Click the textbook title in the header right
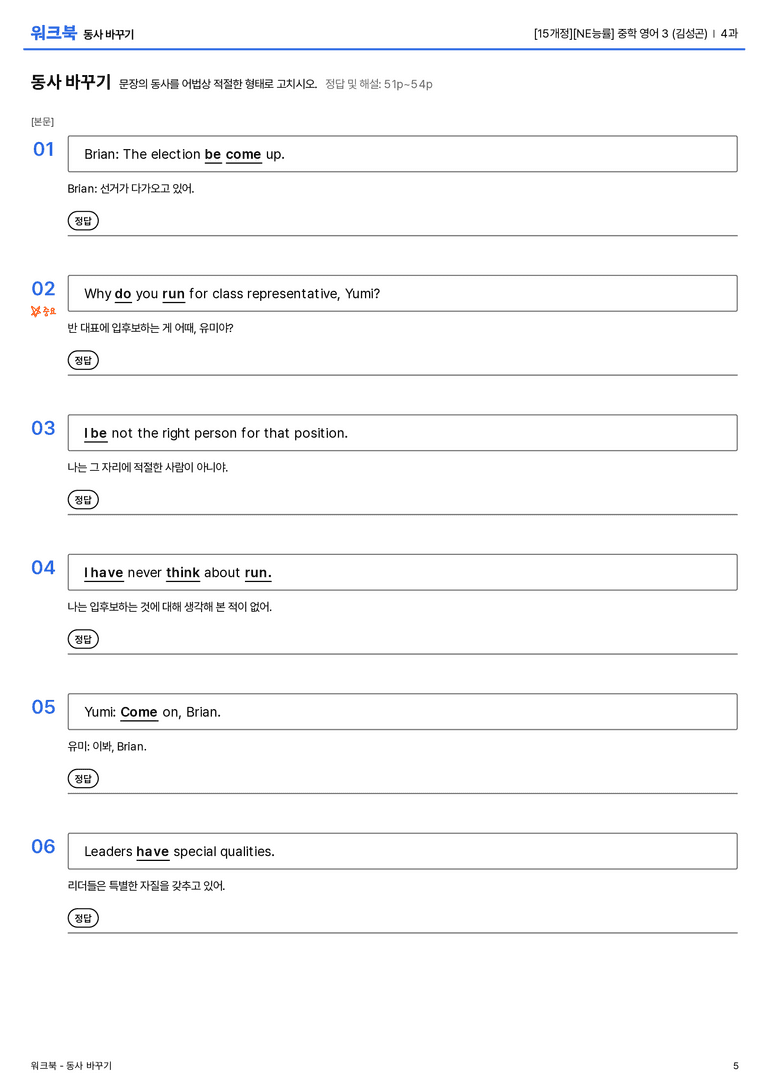Screen dimensions: 768x1087 [x=620, y=33]
